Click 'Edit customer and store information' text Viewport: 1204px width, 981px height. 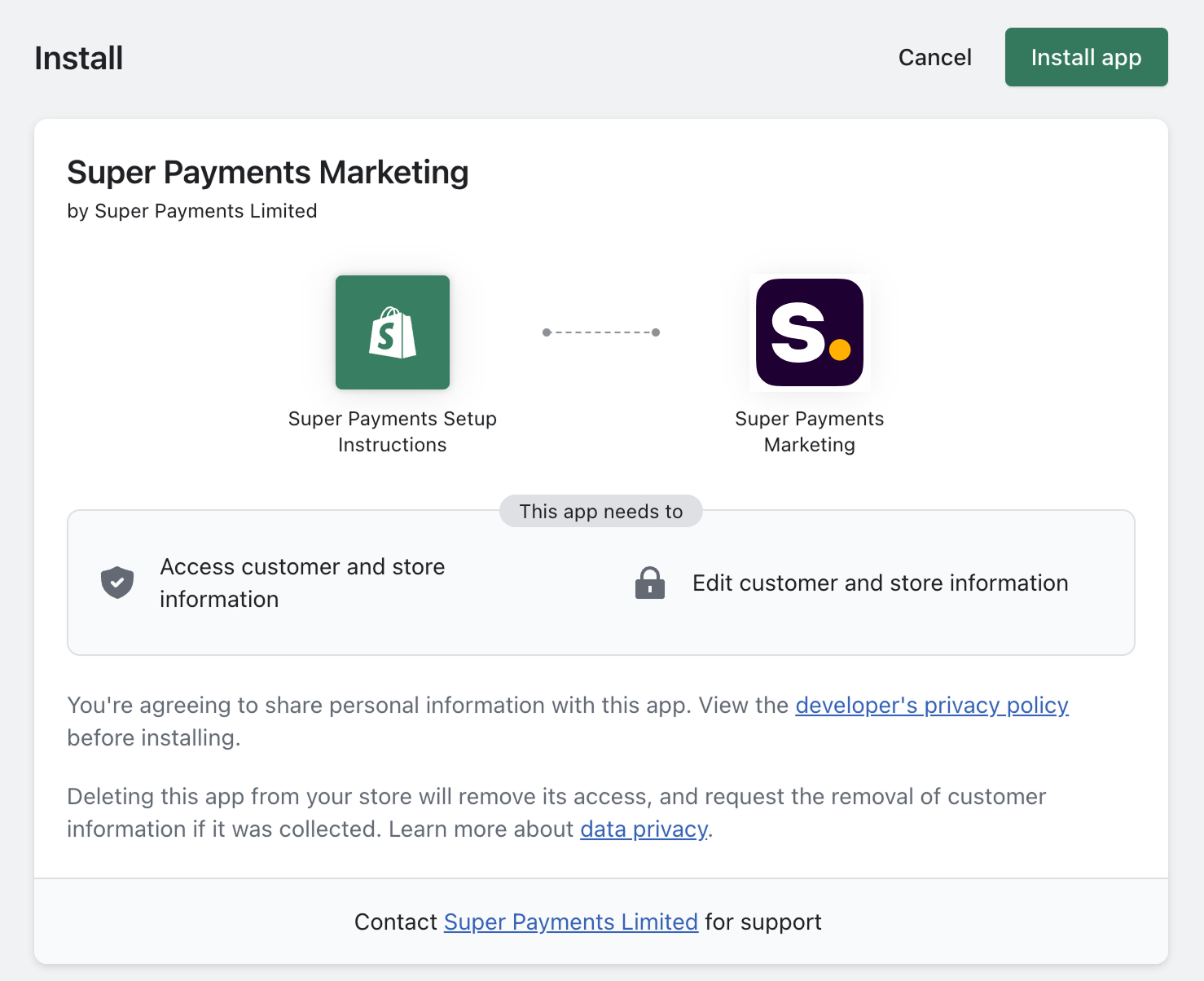click(x=881, y=583)
